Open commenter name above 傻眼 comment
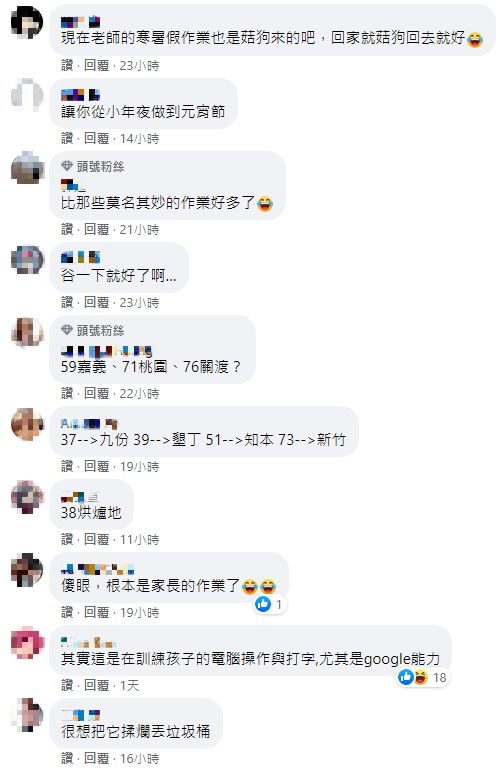The width and height of the screenshot is (502, 771). click(x=97, y=569)
